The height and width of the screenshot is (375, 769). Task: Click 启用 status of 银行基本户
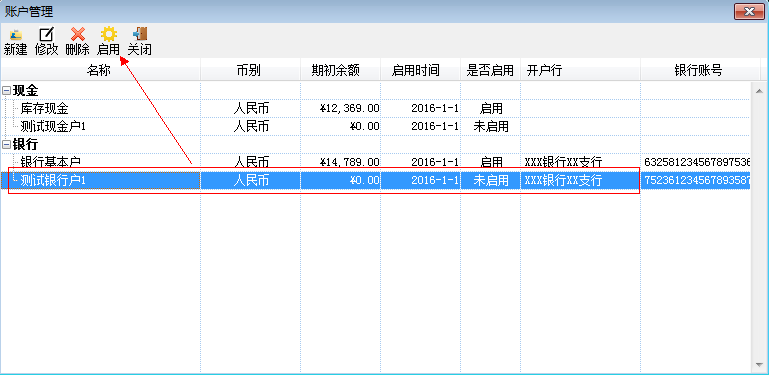[x=490, y=162]
